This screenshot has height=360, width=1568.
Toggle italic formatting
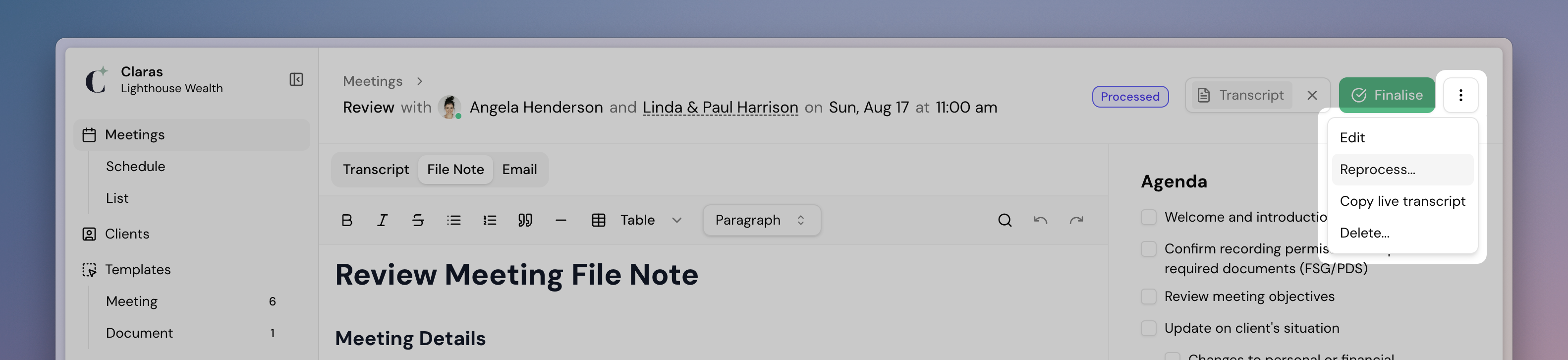pyautogui.click(x=382, y=220)
